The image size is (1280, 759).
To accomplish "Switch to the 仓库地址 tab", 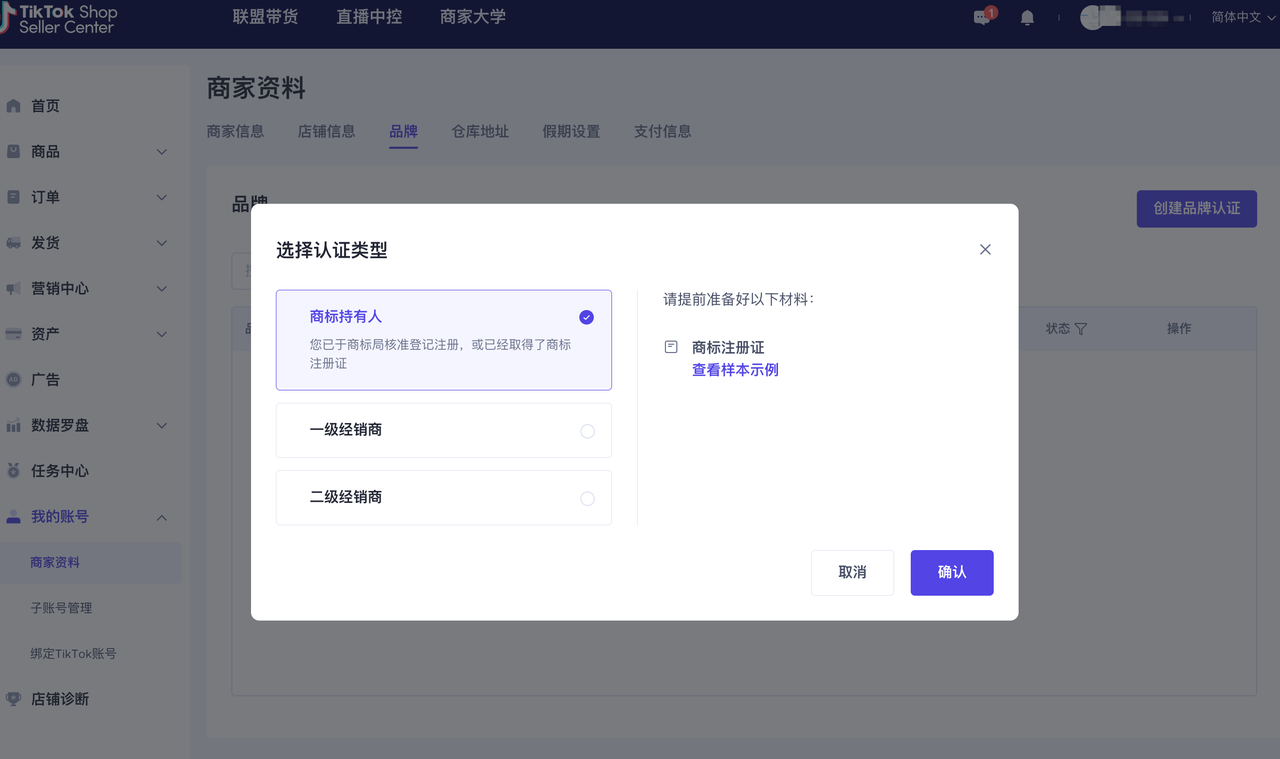I will pos(480,131).
